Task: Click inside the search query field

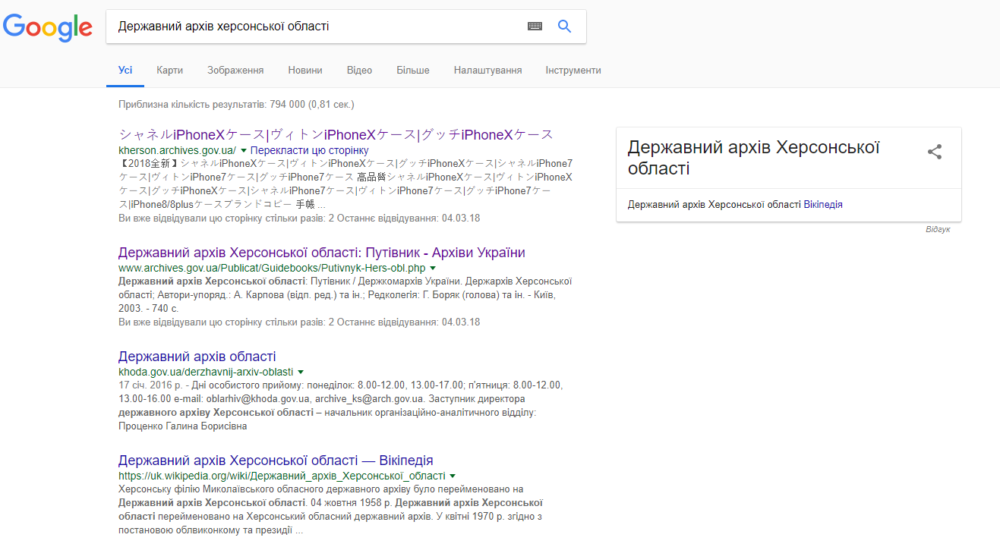Action: pyautogui.click(x=316, y=26)
